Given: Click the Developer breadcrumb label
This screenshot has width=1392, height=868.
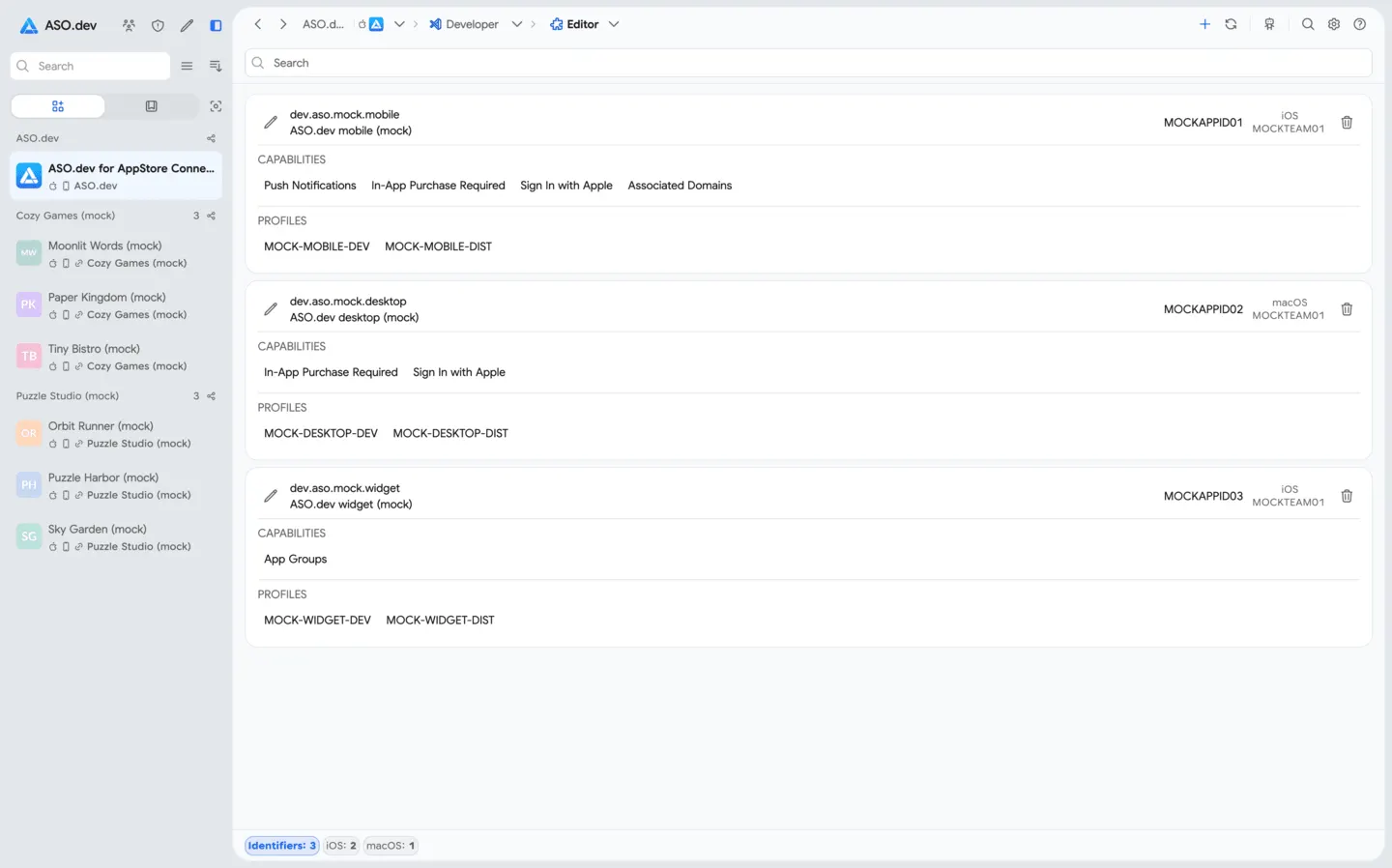Looking at the screenshot, I should coord(472,24).
